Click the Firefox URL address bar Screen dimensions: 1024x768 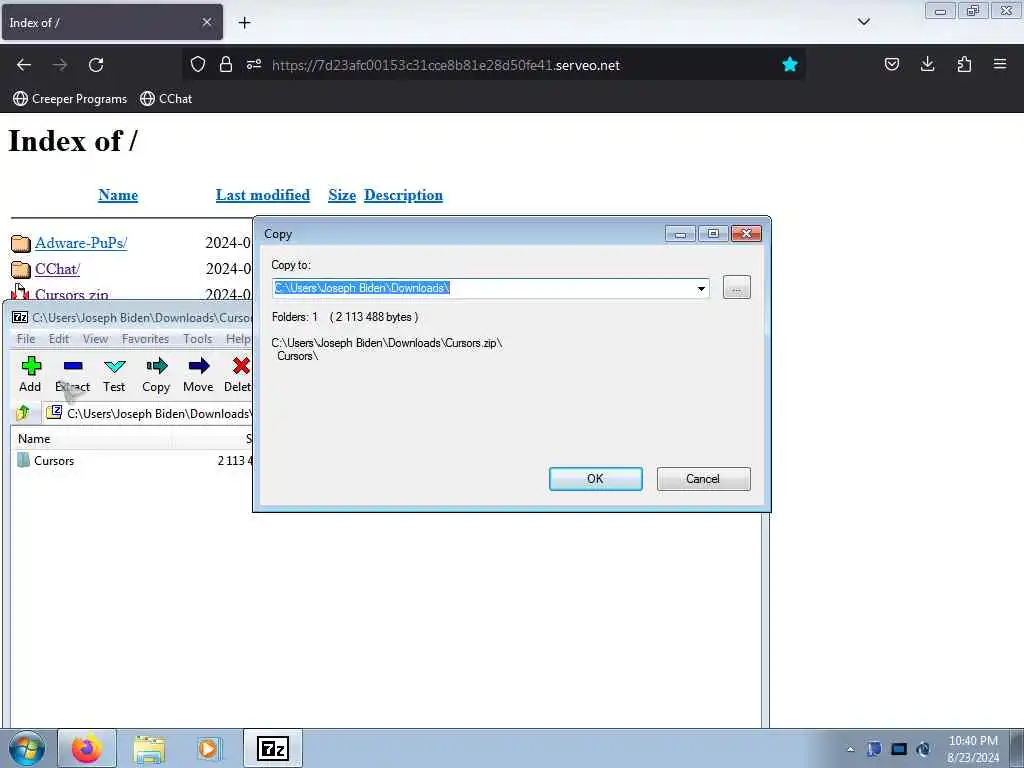click(x=496, y=65)
